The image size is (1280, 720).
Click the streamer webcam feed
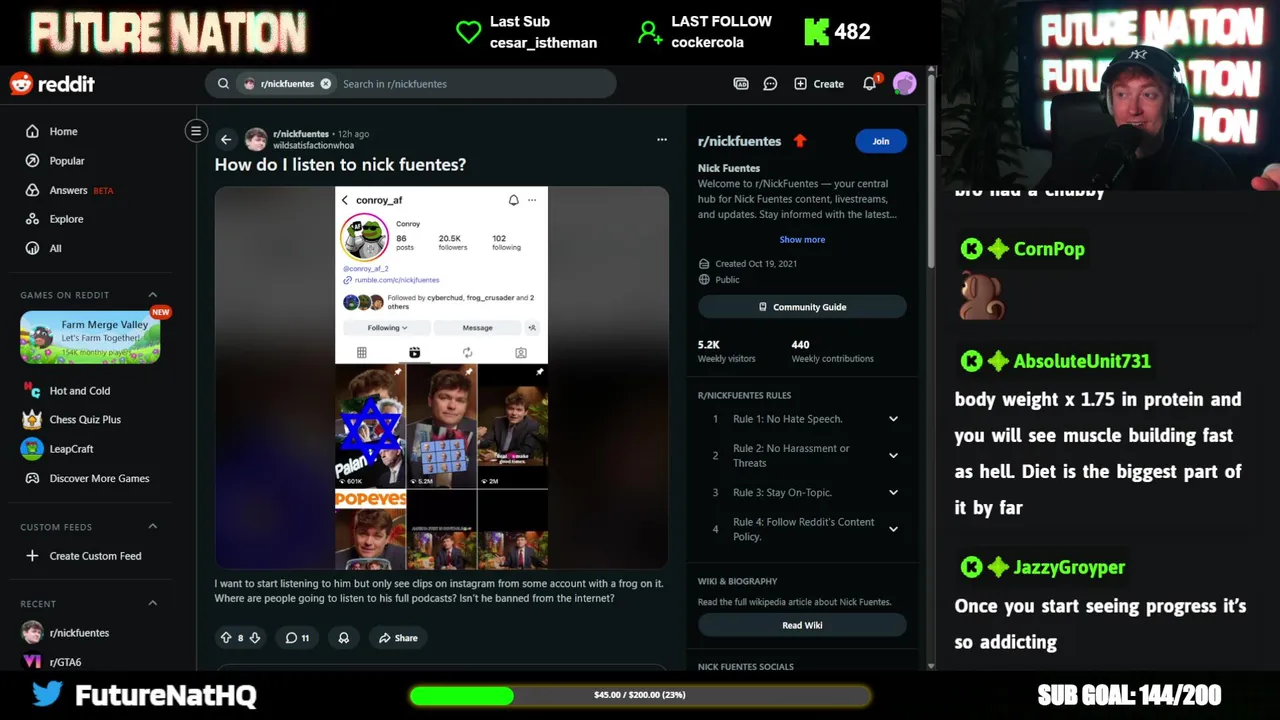point(1110,94)
